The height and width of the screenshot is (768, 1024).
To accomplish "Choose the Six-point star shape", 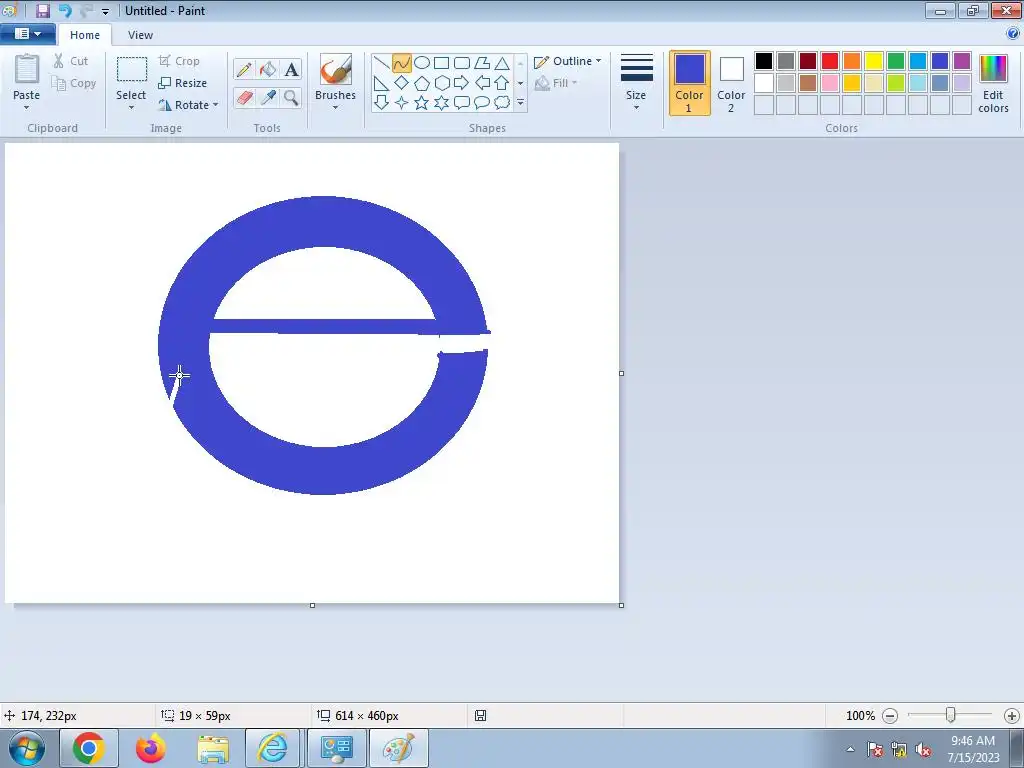I will coord(441,103).
